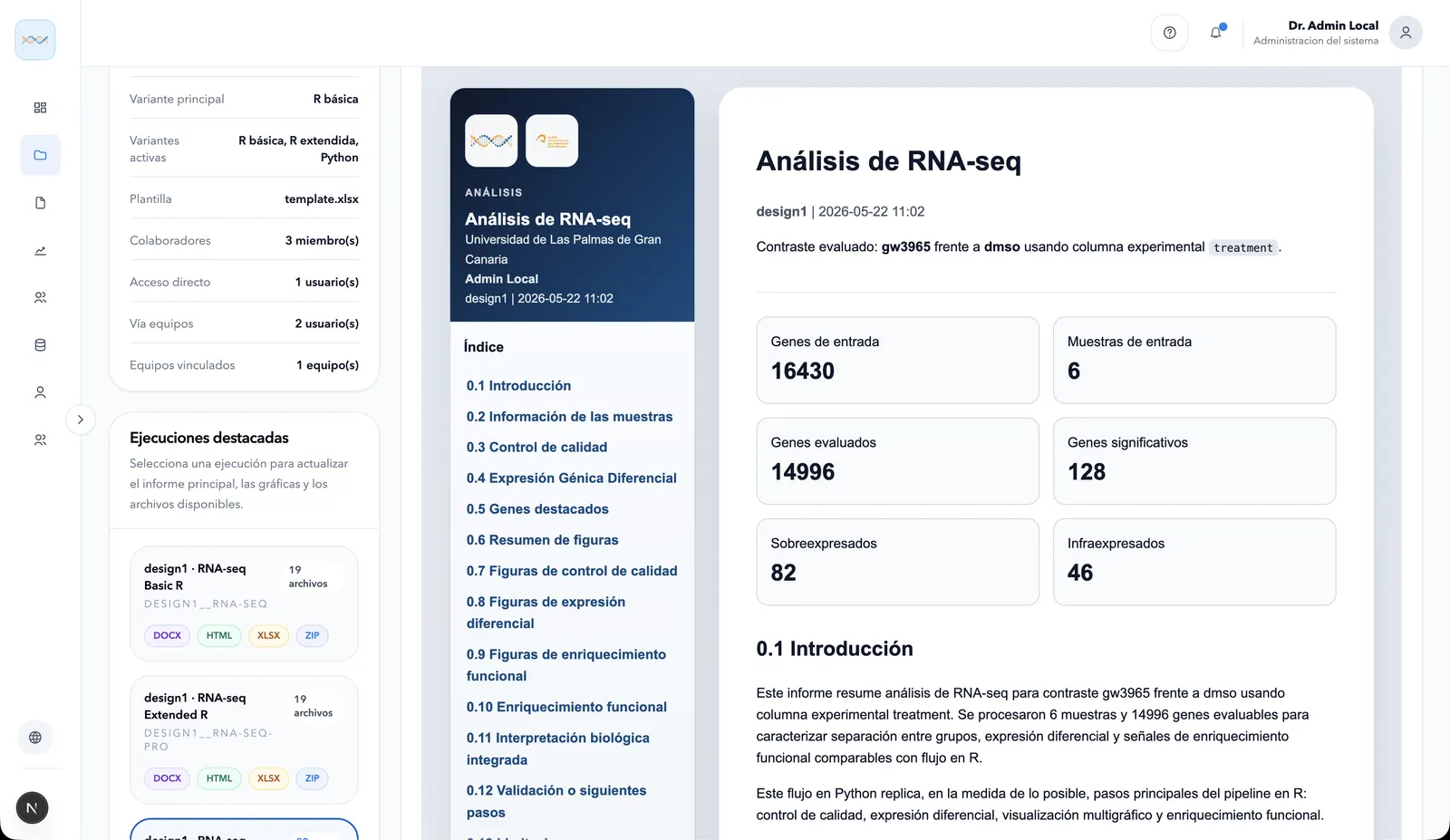Click the globe language icon

[x=35, y=738]
